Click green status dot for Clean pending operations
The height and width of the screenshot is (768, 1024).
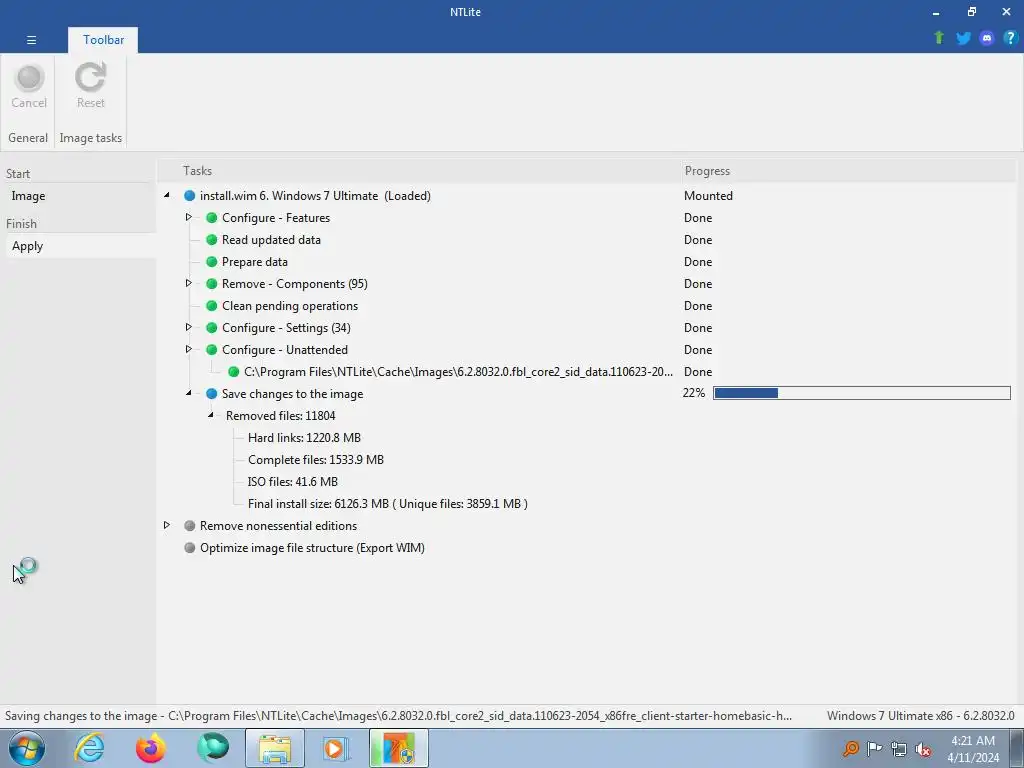(x=212, y=306)
